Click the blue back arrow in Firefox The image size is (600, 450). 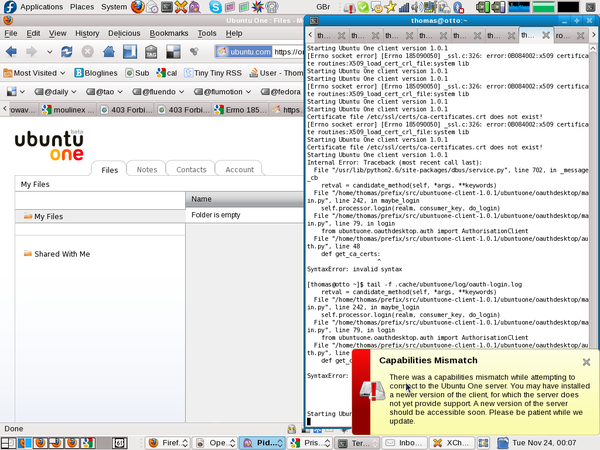tap(11, 51)
